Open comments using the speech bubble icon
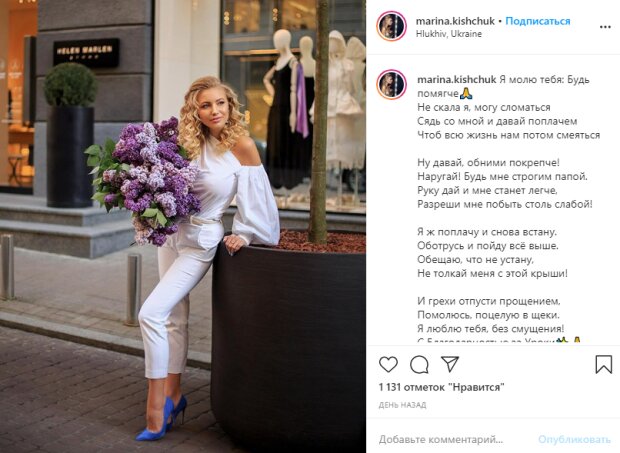Image resolution: width=620 pixels, height=453 pixels. click(419, 364)
